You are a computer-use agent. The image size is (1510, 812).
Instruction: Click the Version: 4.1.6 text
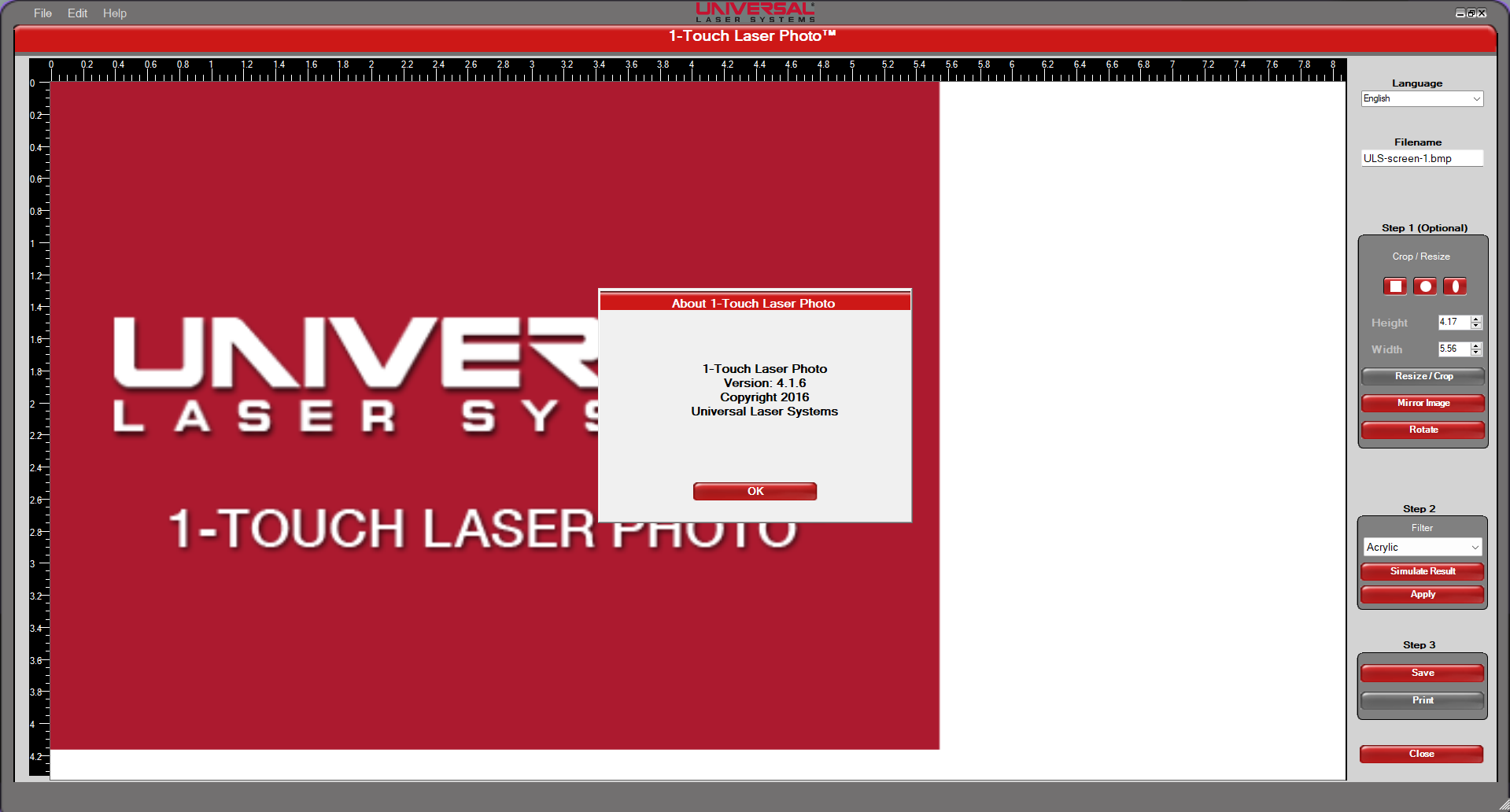[765, 383]
